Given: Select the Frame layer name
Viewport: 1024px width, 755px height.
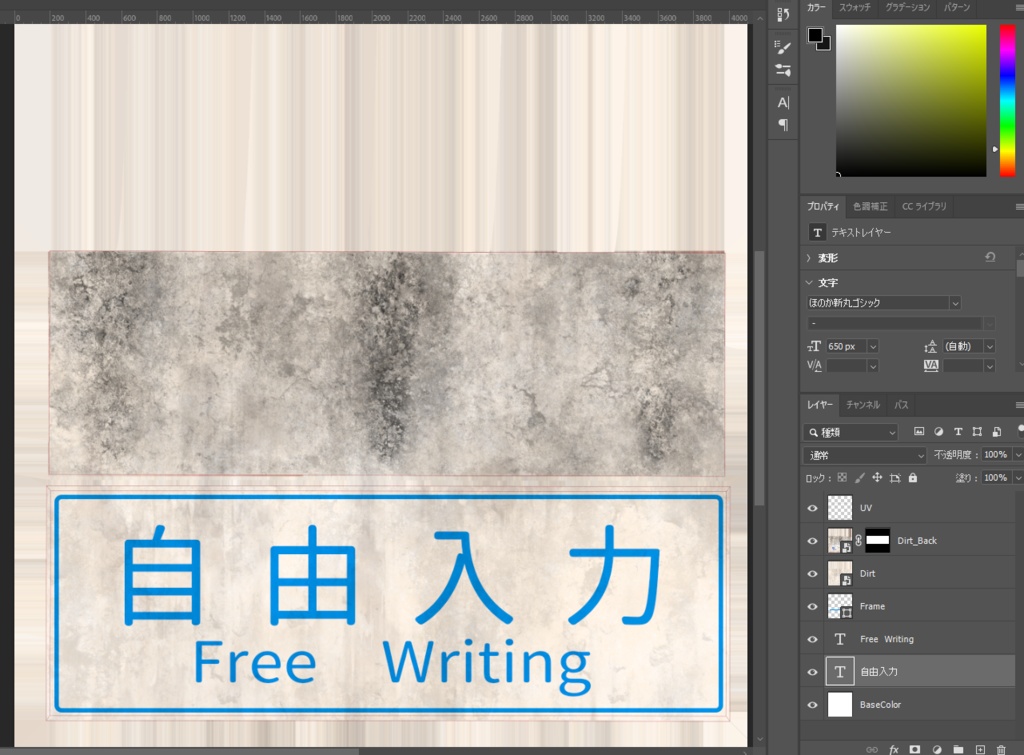Looking at the screenshot, I should coord(872,607).
